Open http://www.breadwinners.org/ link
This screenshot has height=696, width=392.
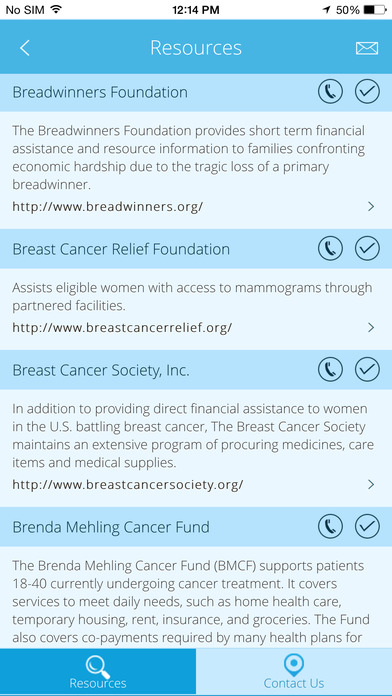coord(107,206)
